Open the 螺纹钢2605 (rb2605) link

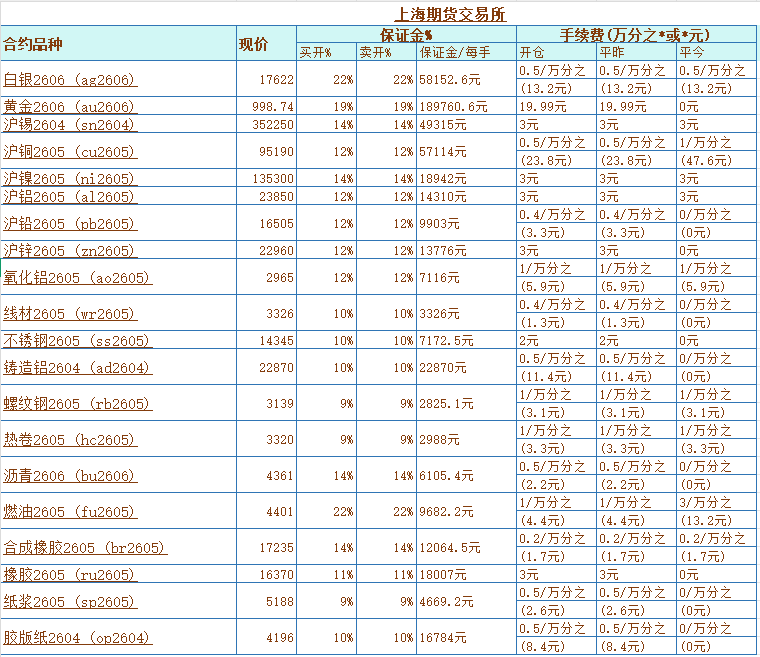78,403
